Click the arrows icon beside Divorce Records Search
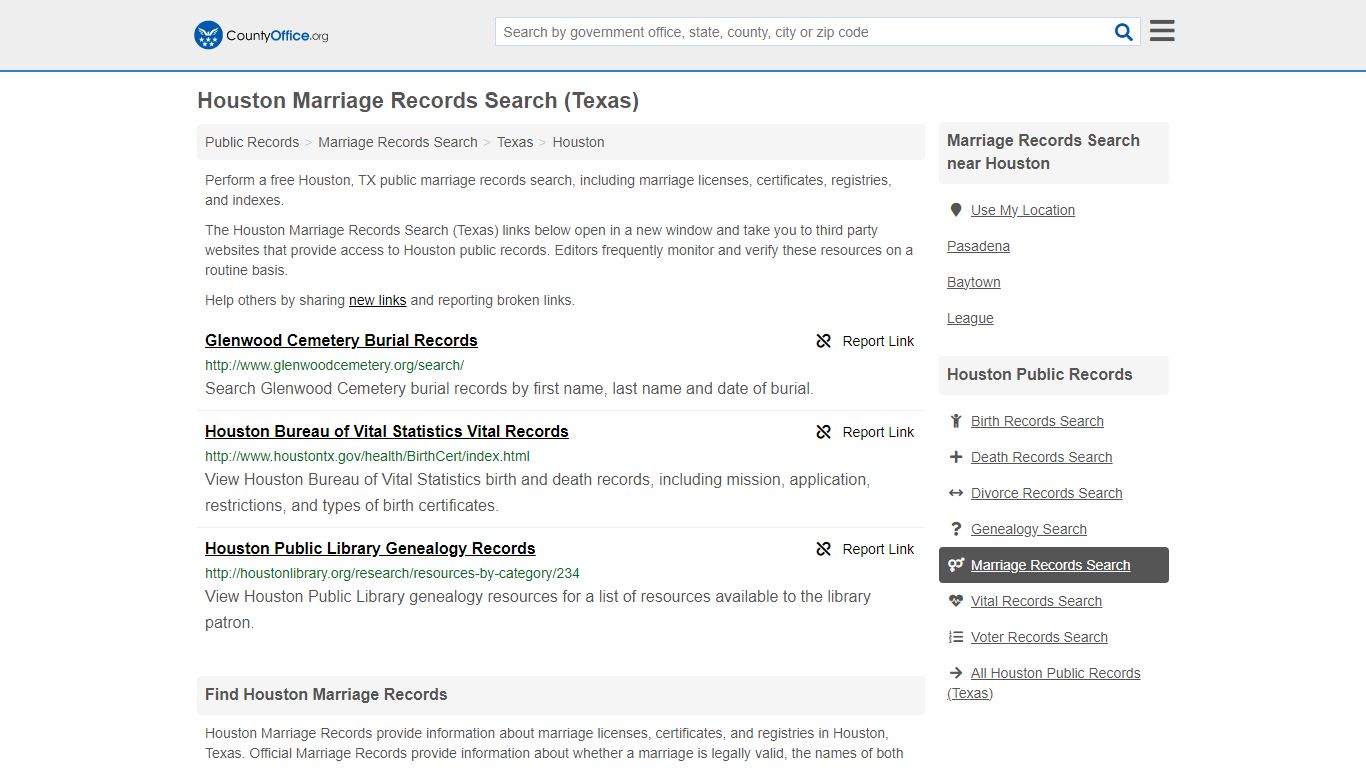 (956, 493)
